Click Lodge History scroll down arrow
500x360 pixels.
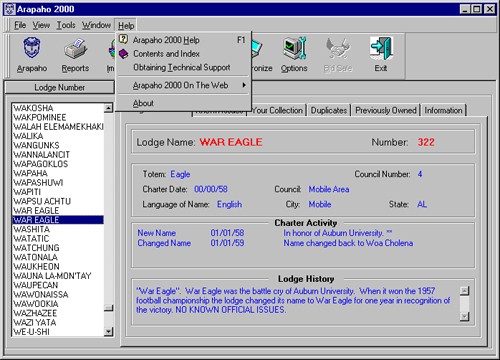click(464, 316)
